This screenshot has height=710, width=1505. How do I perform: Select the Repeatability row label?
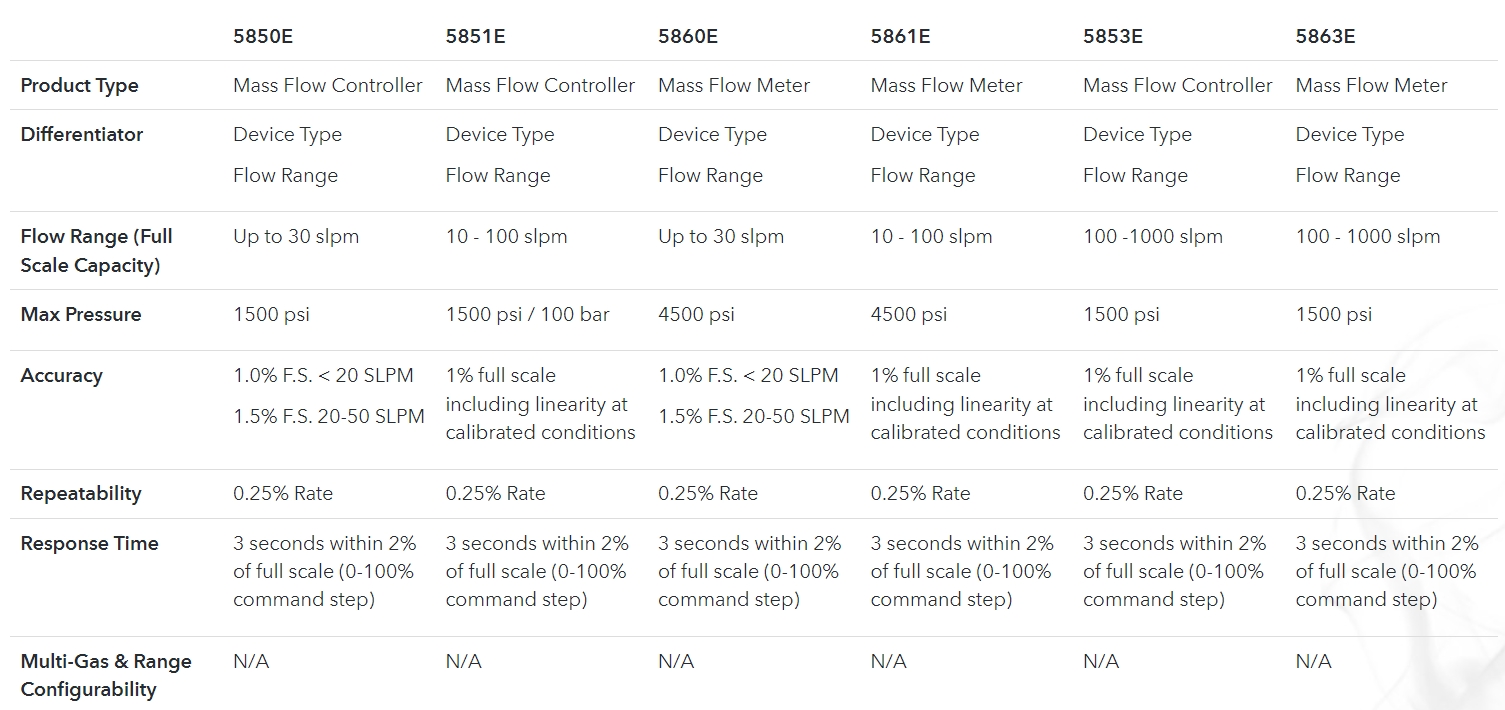[81, 494]
